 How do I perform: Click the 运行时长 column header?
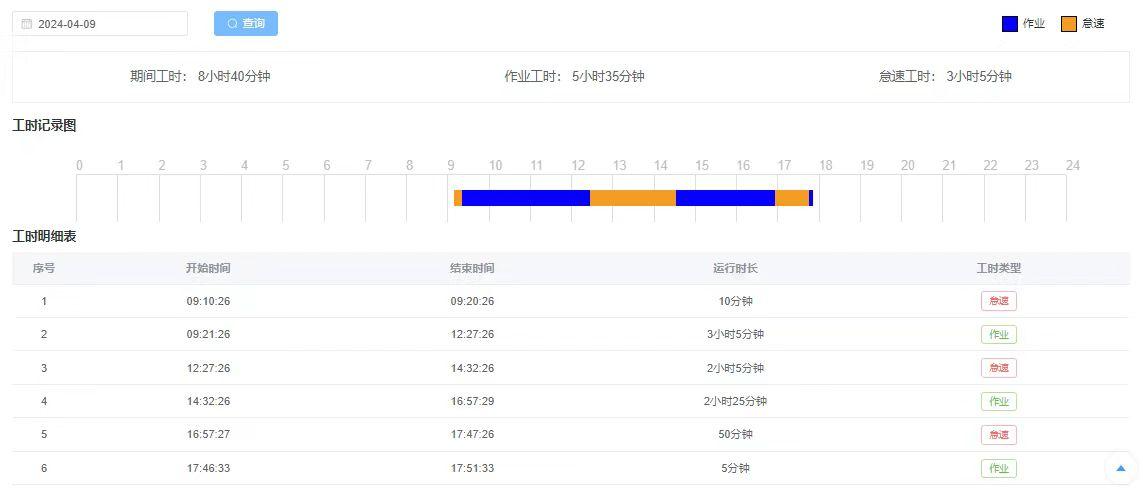point(735,268)
